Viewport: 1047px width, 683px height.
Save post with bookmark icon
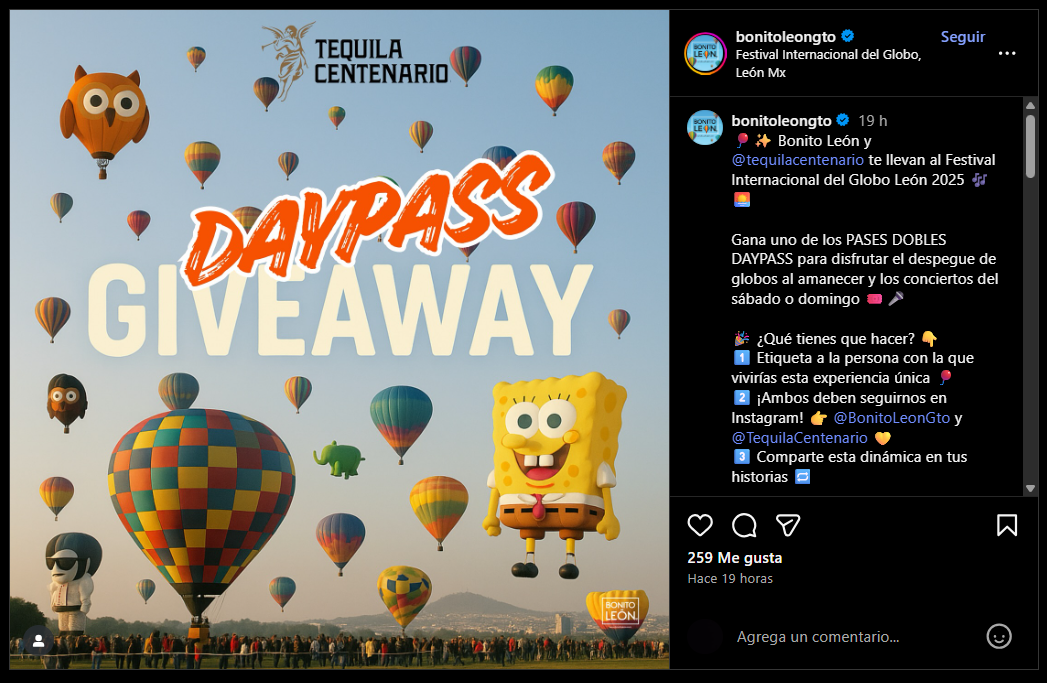pyautogui.click(x=1007, y=525)
